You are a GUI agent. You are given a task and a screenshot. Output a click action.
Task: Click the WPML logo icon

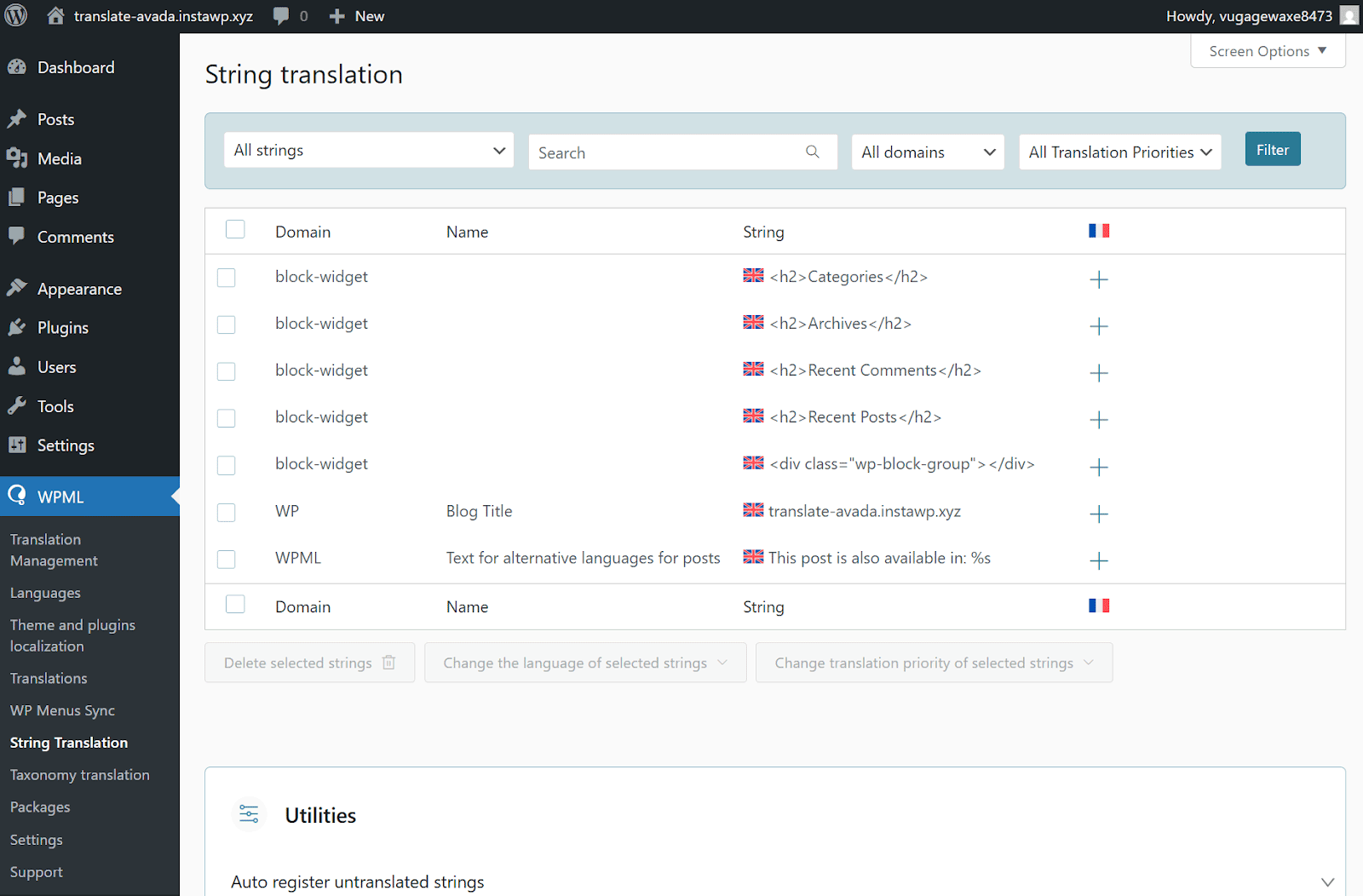pos(17,496)
